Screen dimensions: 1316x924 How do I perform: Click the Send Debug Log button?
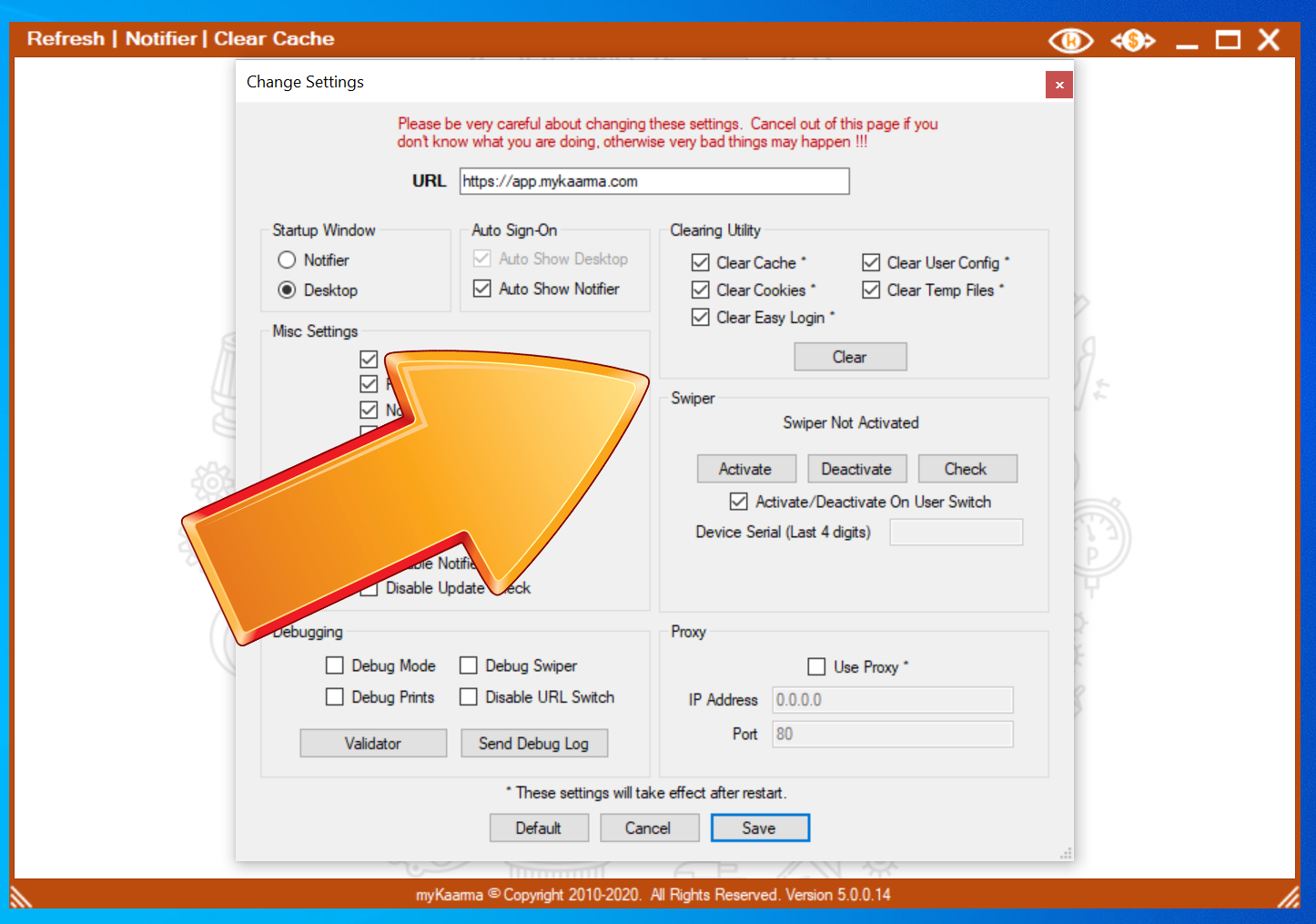pos(534,744)
